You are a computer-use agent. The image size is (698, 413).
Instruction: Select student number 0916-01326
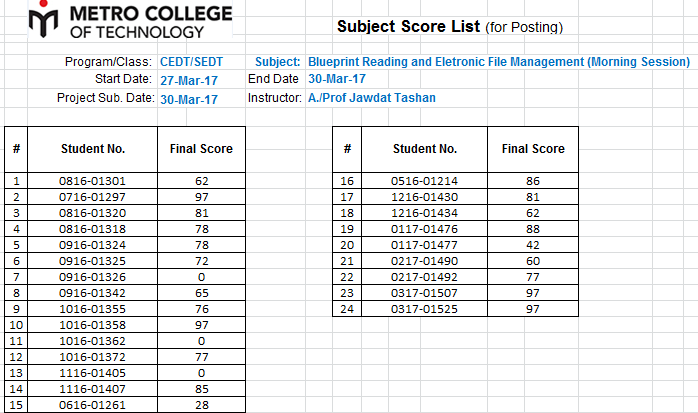click(93, 277)
